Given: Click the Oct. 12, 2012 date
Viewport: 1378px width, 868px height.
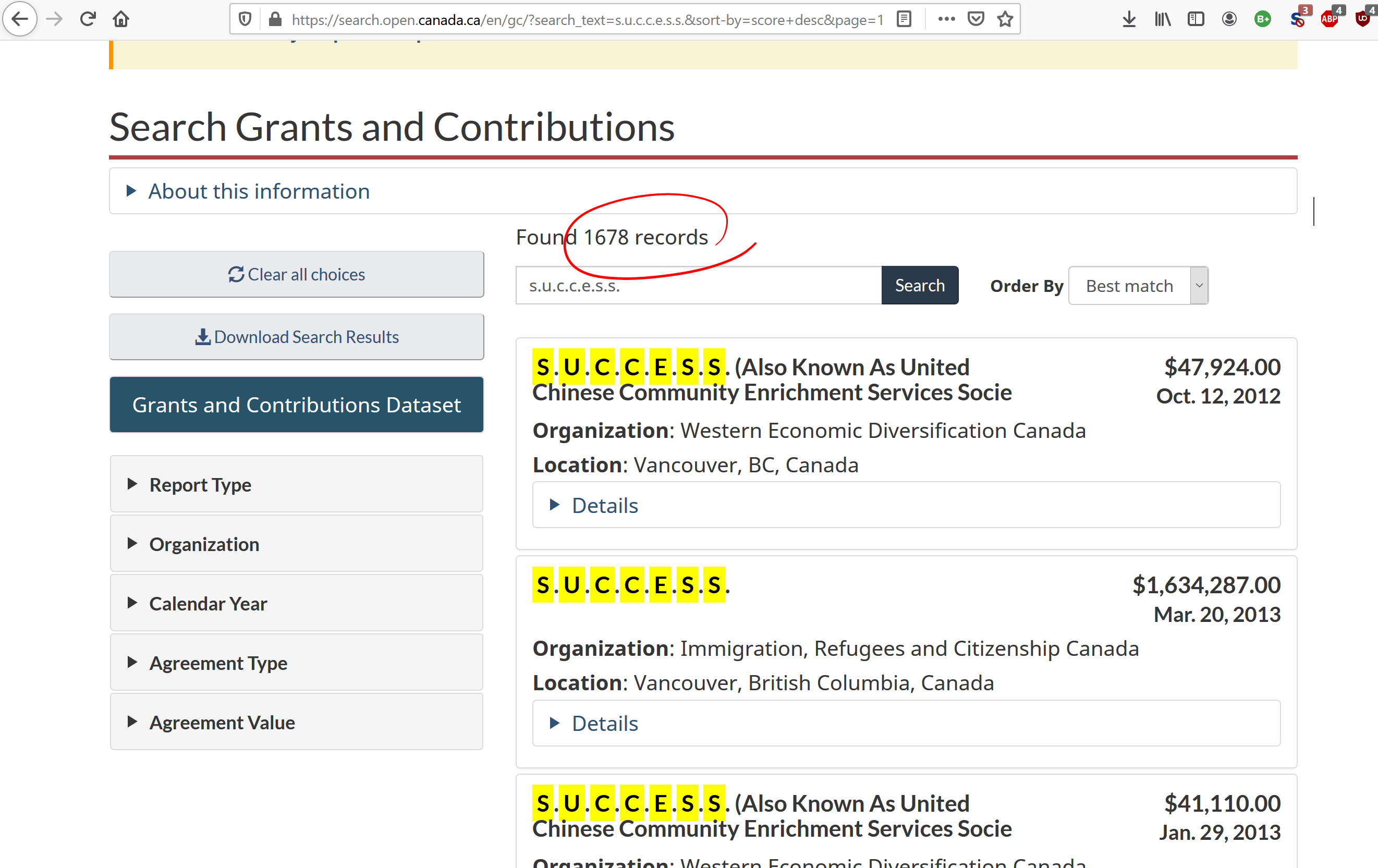Looking at the screenshot, I should 1218,396.
